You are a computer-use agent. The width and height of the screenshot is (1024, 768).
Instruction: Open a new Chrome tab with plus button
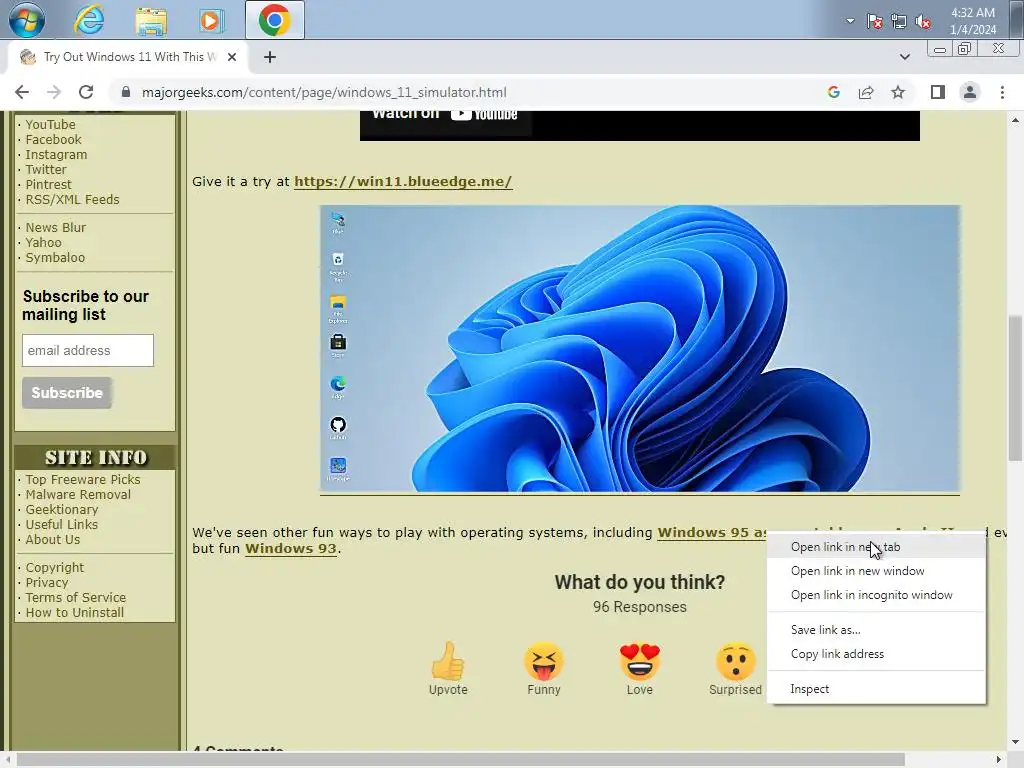click(270, 57)
